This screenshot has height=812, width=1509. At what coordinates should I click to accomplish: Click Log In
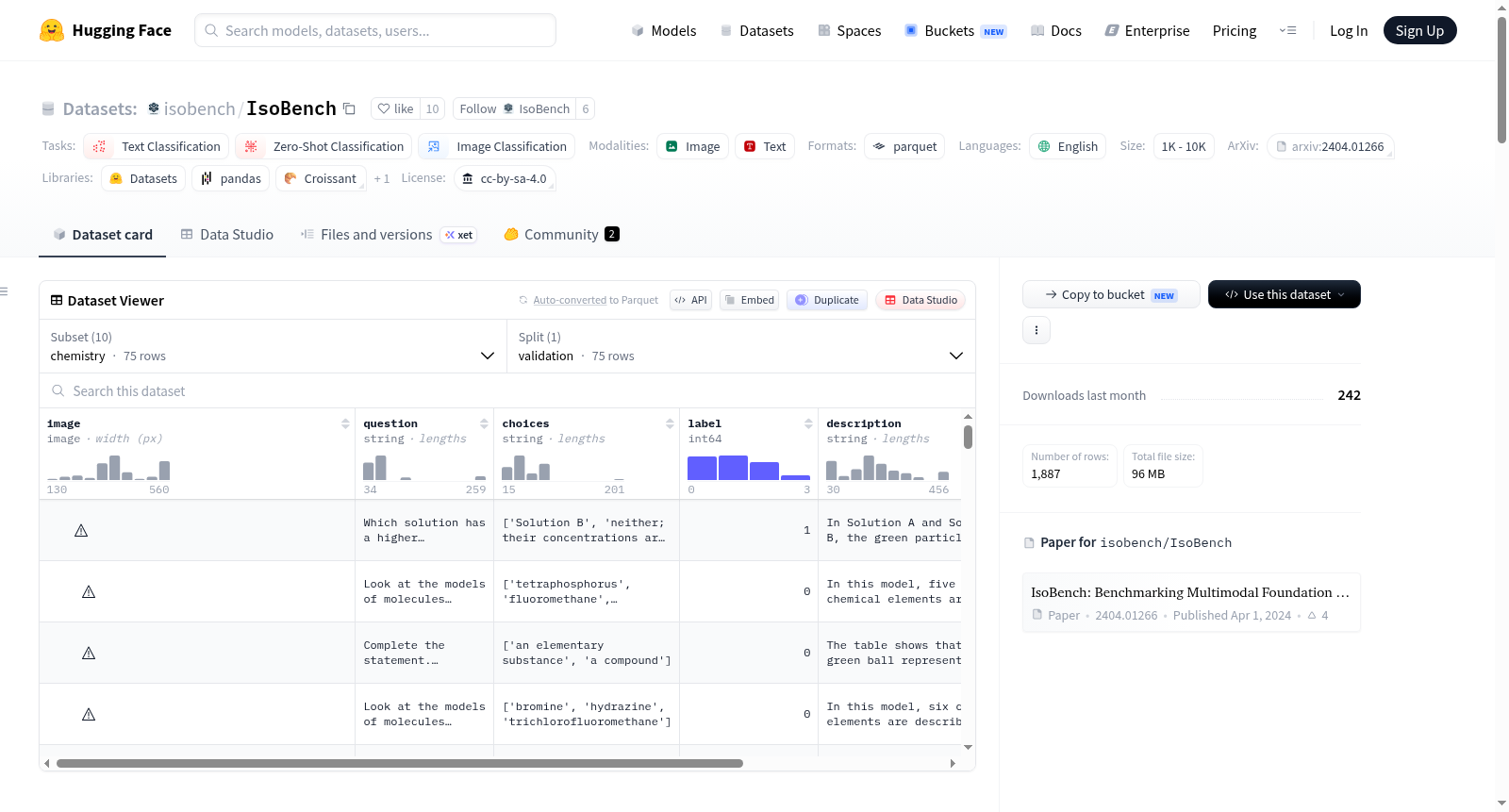click(1349, 30)
